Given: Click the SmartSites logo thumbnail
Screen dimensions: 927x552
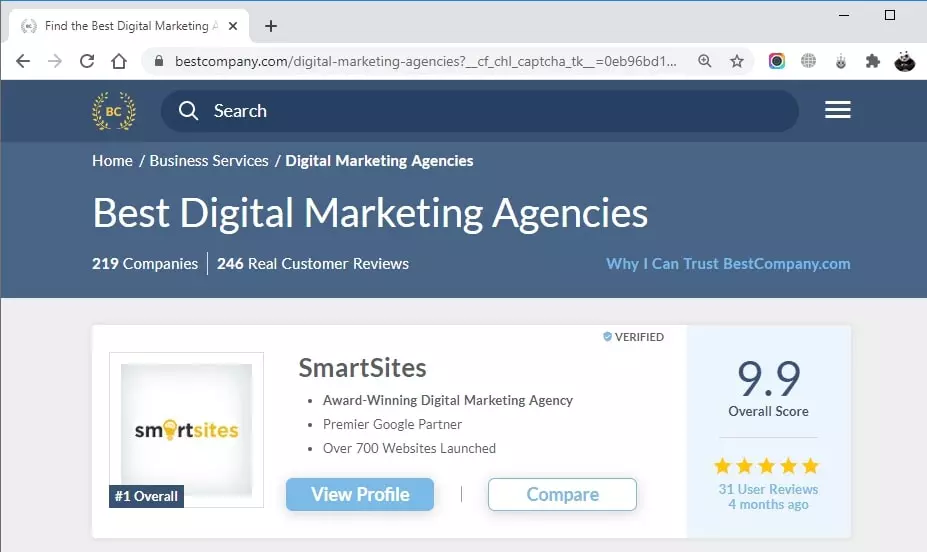Looking at the screenshot, I should point(186,430).
